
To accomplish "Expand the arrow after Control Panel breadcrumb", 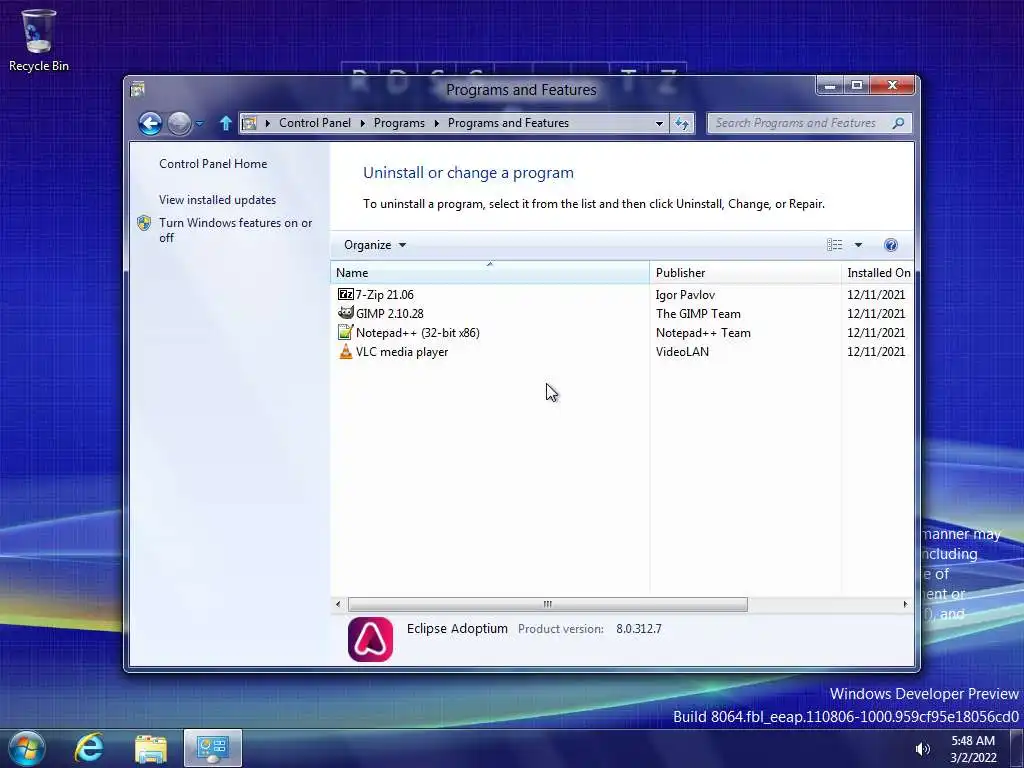I will [x=362, y=123].
